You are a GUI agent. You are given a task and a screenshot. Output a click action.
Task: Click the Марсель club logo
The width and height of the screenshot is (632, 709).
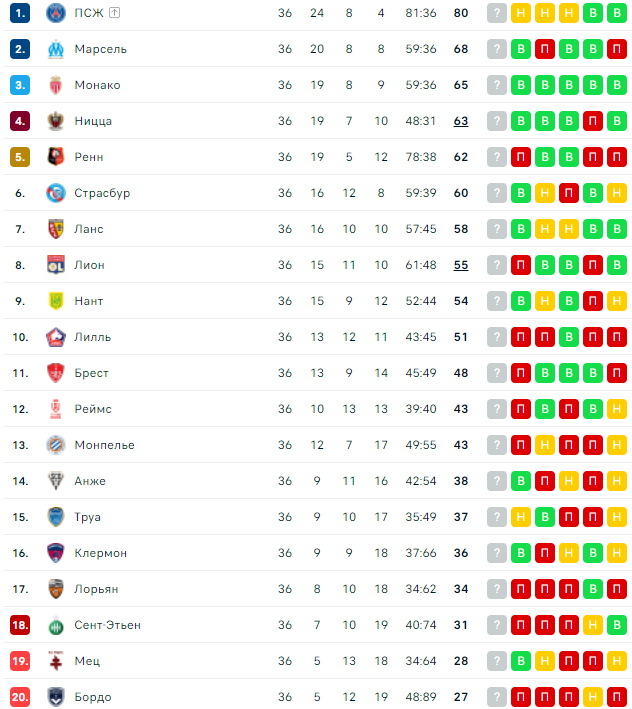tap(56, 49)
